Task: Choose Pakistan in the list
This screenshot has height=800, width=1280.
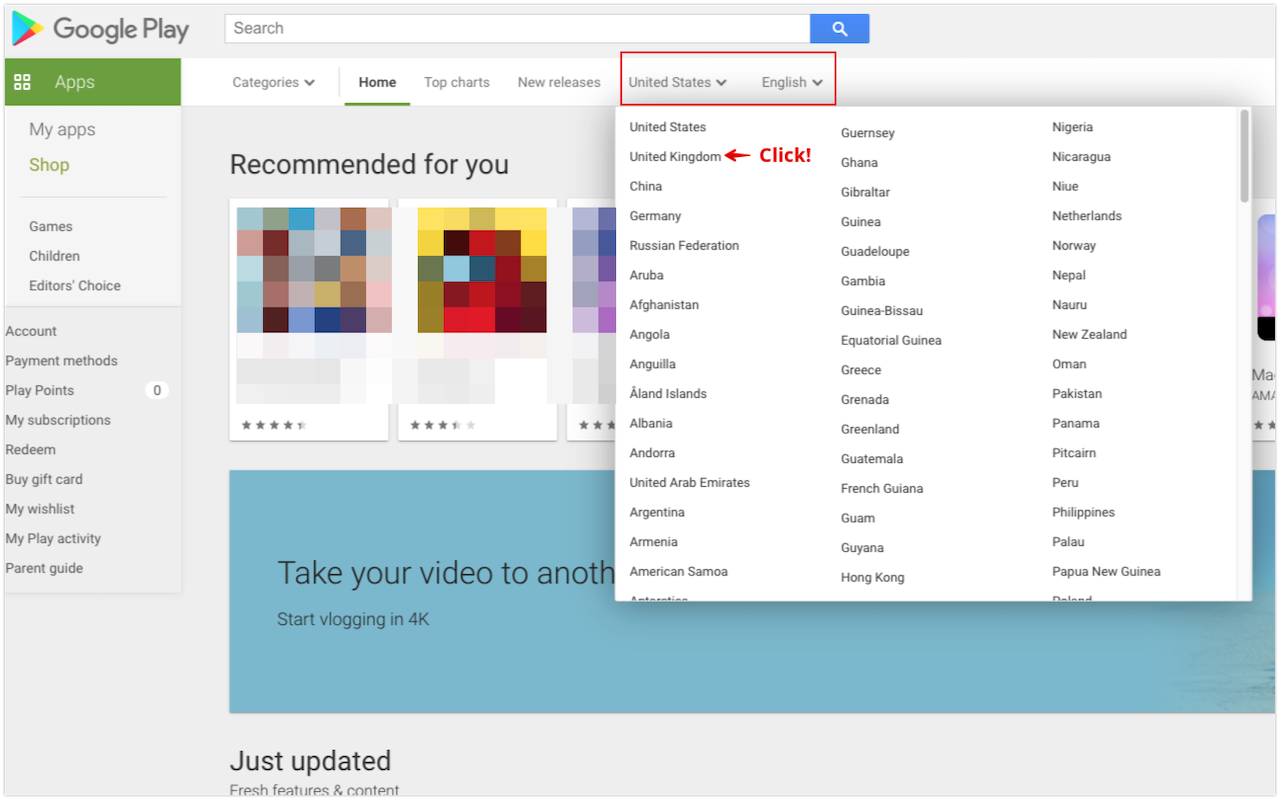Action: click(1077, 393)
